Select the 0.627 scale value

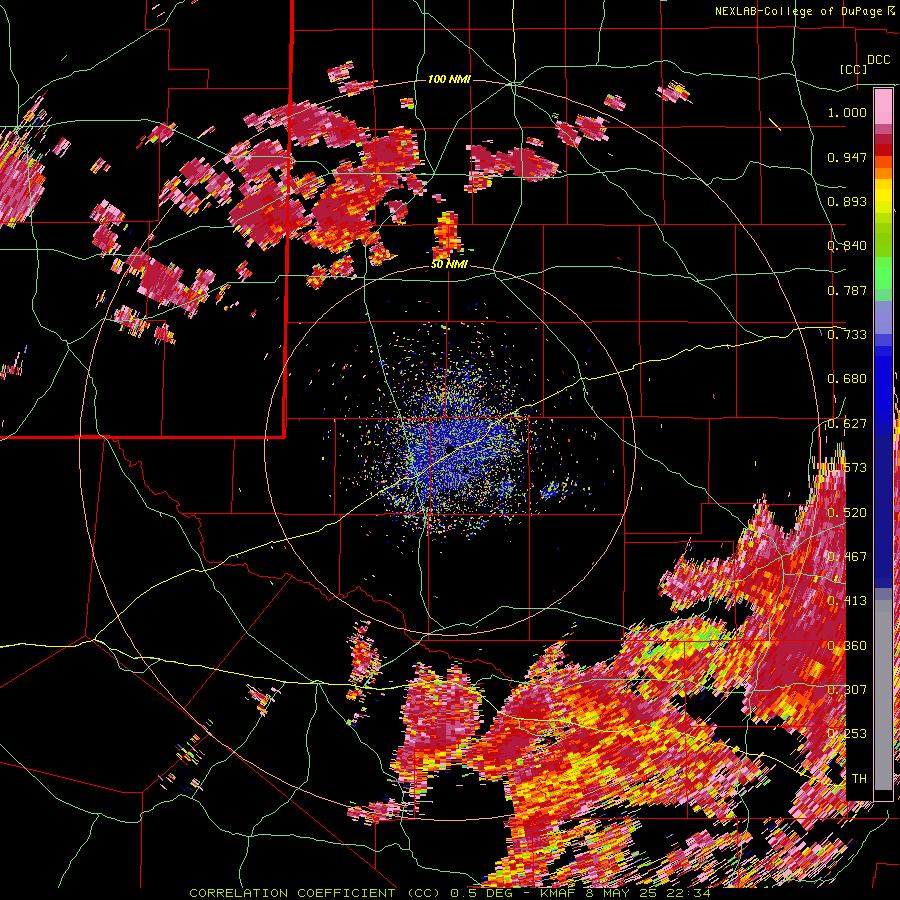(847, 424)
